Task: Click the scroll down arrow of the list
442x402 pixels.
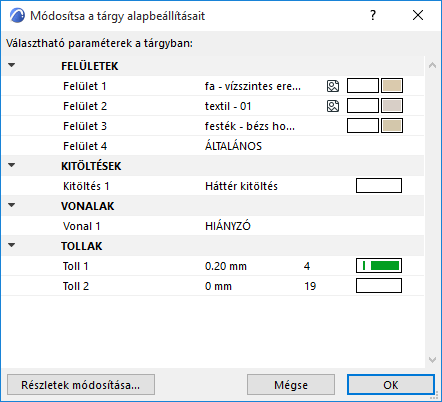Action: click(x=432, y=360)
